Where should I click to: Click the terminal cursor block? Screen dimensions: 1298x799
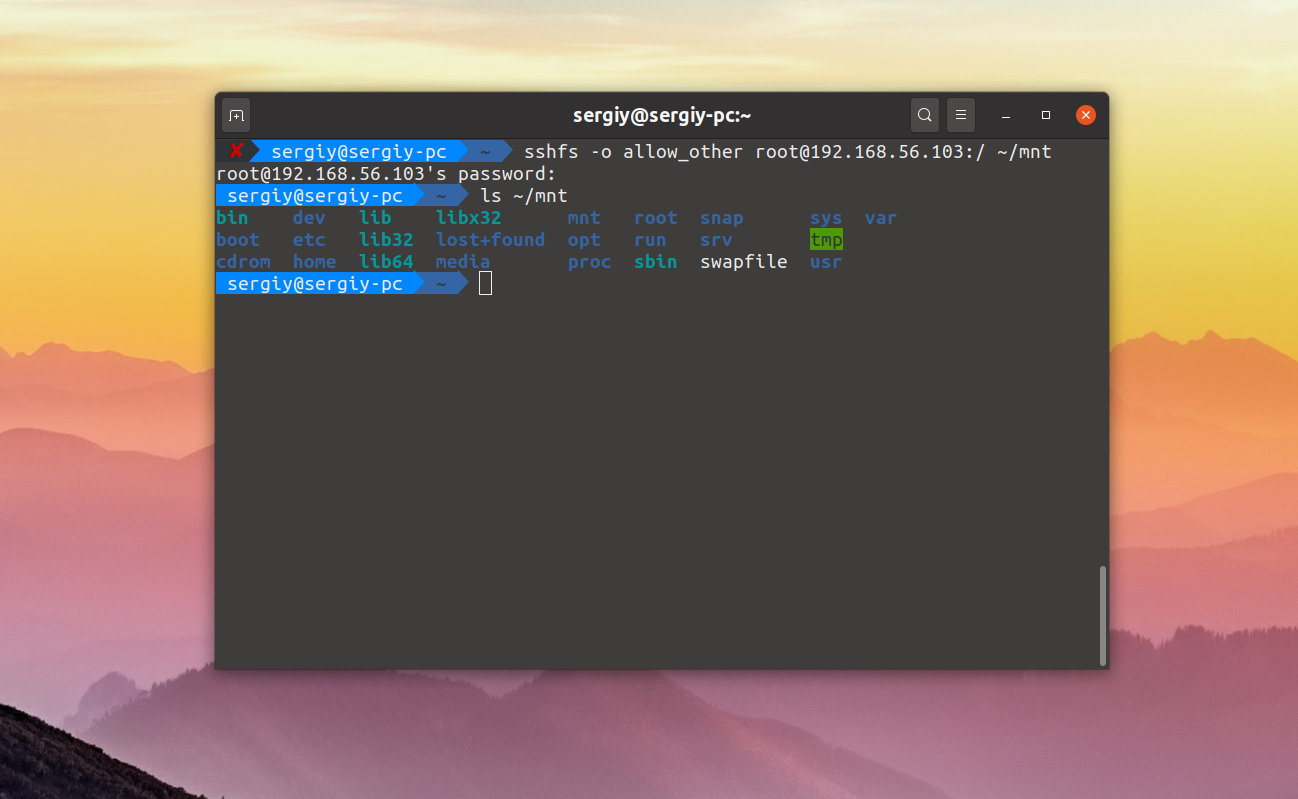pos(485,283)
